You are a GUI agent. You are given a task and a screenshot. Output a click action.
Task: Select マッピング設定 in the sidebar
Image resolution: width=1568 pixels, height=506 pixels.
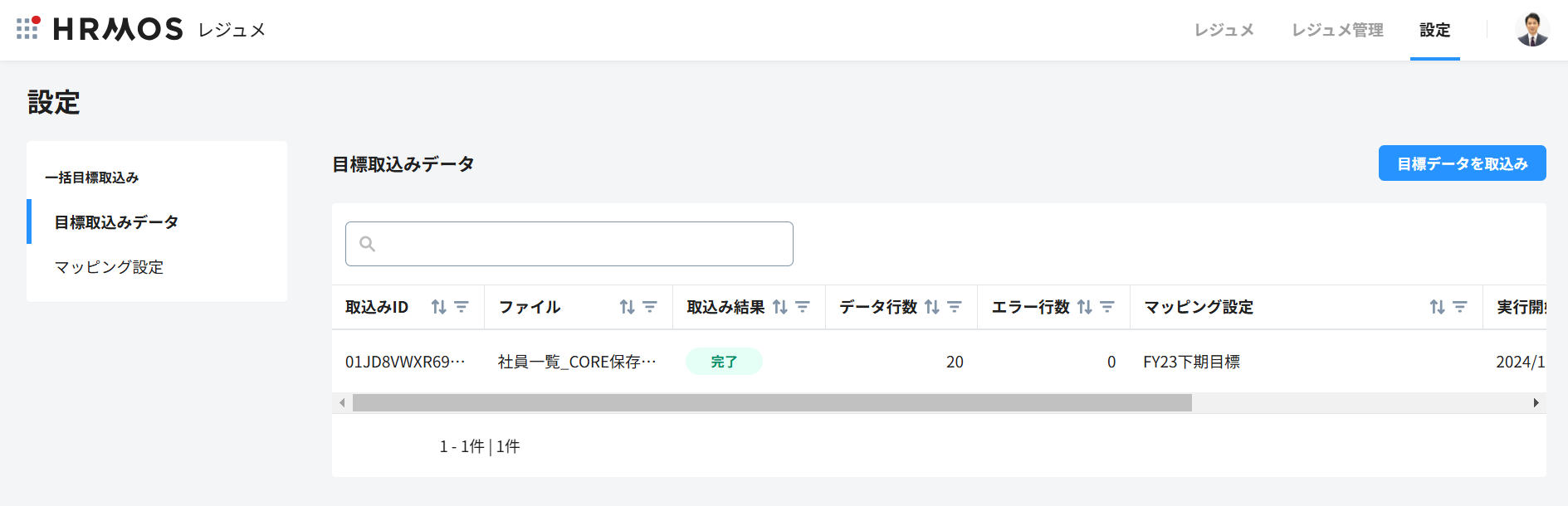pyautogui.click(x=109, y=267)
